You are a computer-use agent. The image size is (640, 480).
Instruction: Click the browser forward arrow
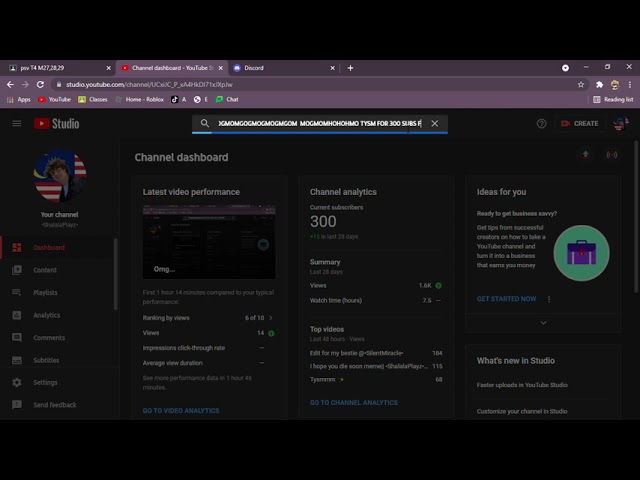(25, 84)
